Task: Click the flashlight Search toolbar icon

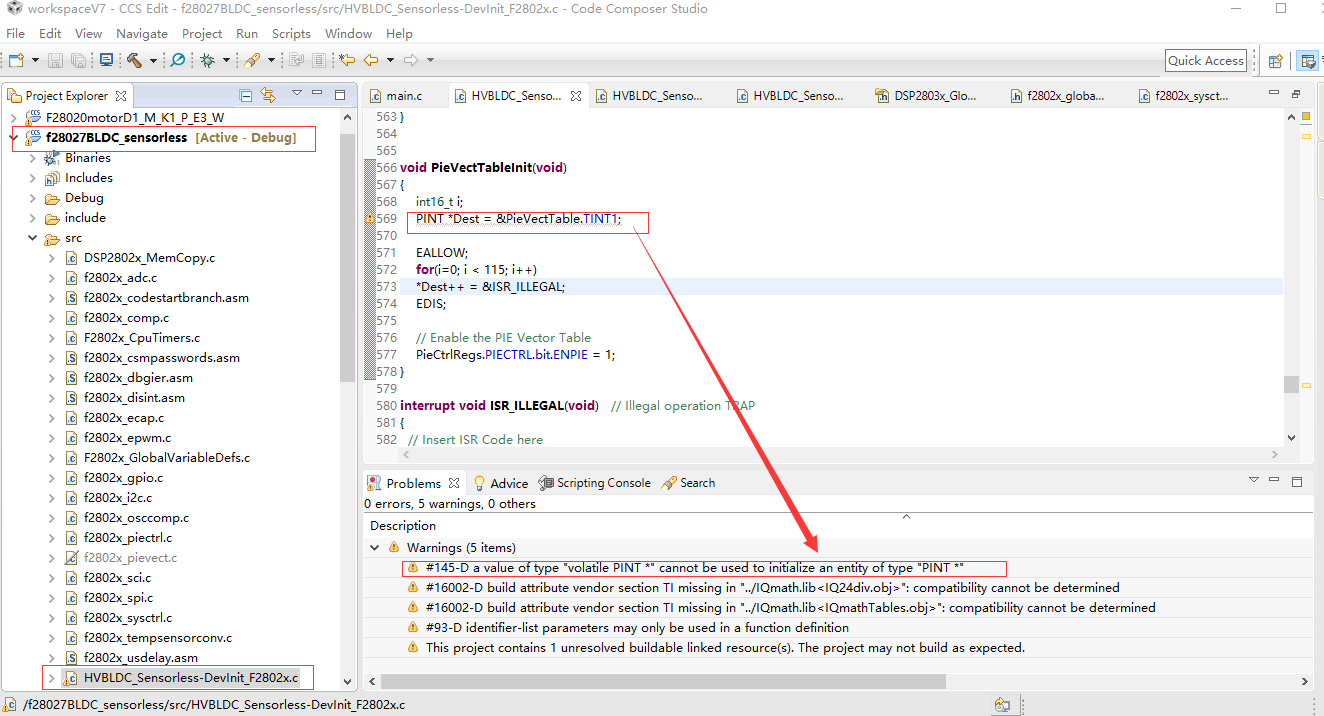Action: tap(251, 60)
